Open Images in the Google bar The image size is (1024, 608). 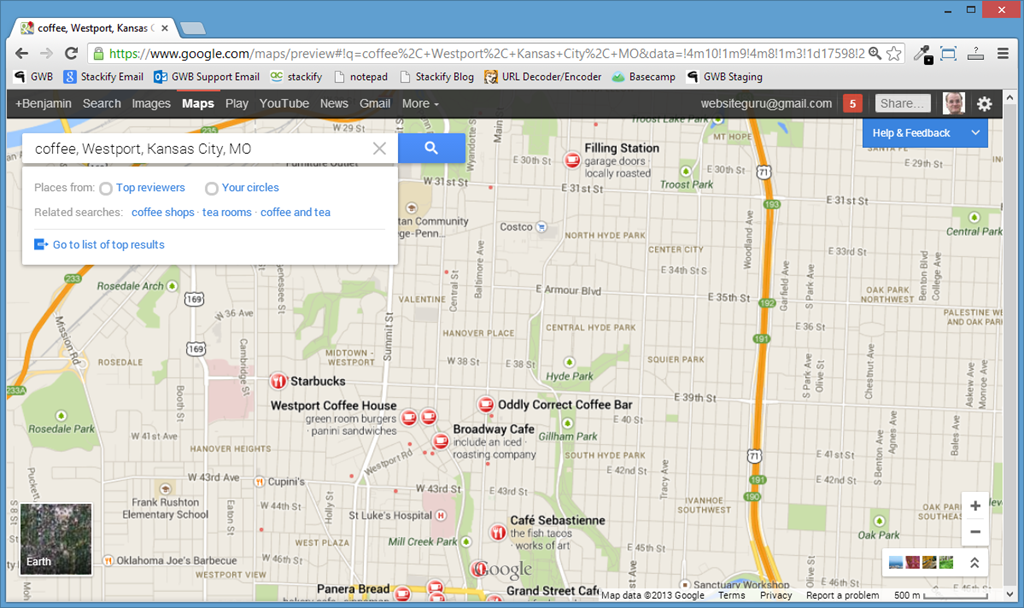[151, 103]
